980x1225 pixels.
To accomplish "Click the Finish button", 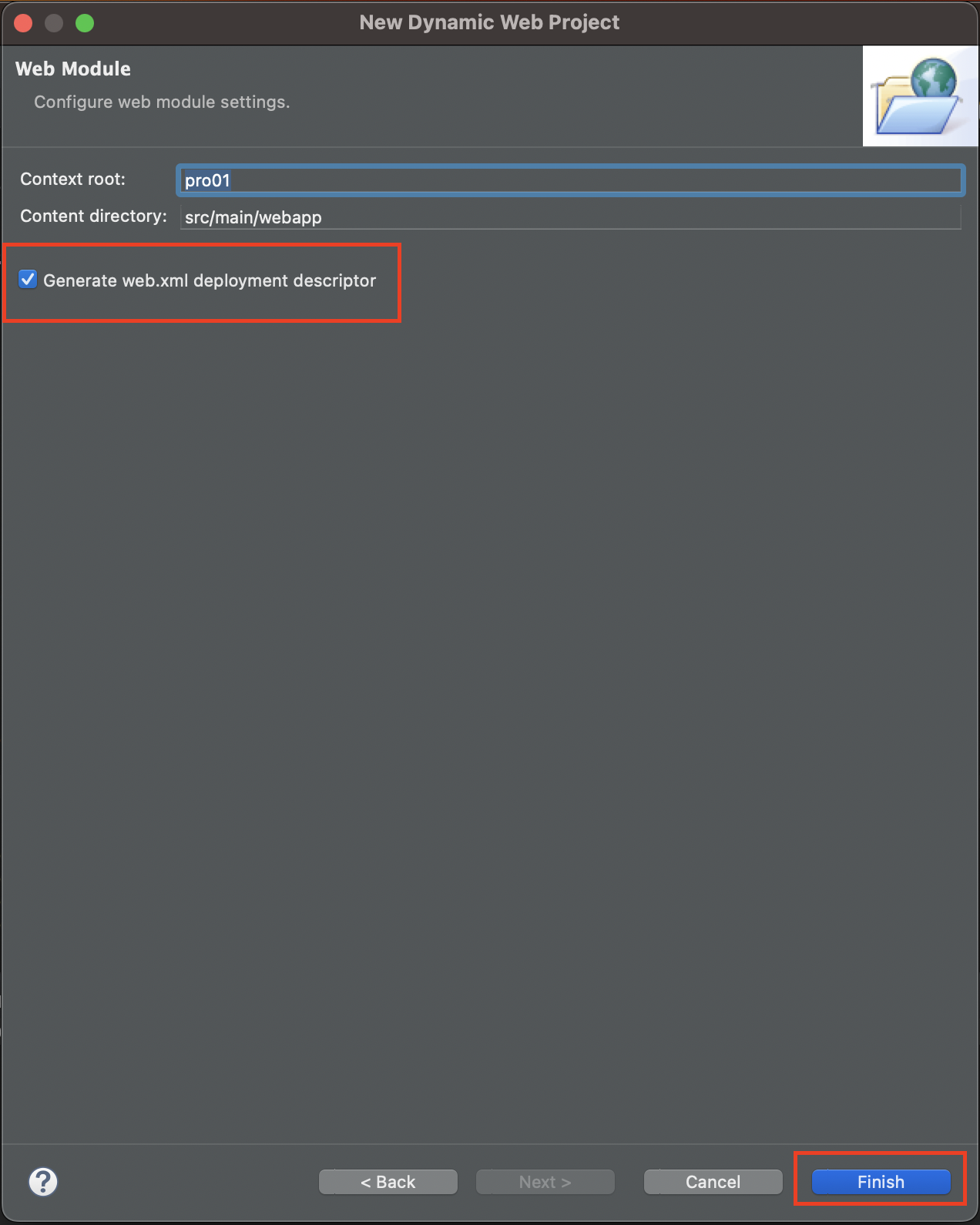I will [x=881, y=1182].
